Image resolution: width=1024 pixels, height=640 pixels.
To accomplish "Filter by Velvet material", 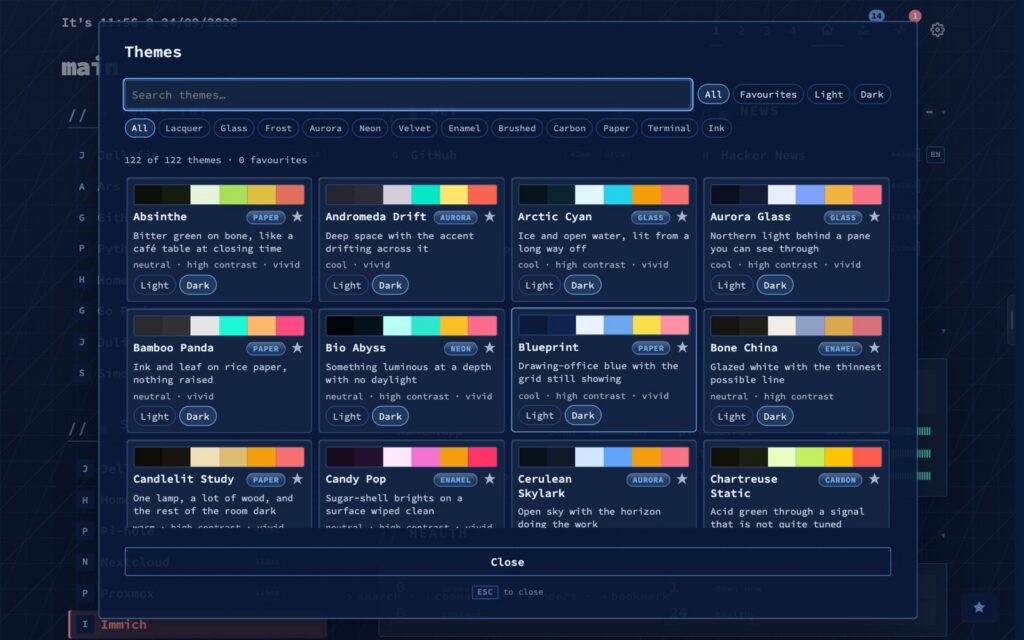I will tap(415, 129).
